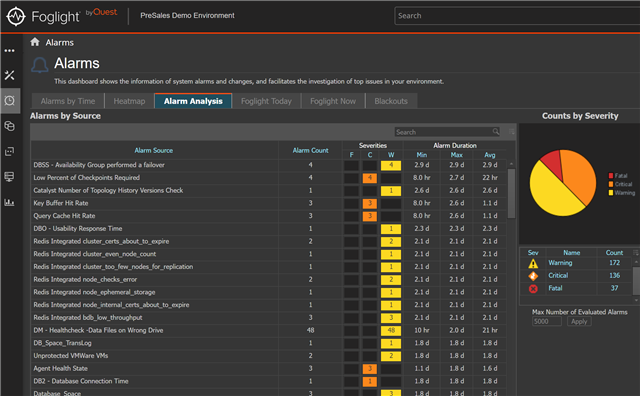Open the three-dots sidebar menu
Image resolution: width=640 pixels, height=396 pixels.
click(x=9, y=51)
